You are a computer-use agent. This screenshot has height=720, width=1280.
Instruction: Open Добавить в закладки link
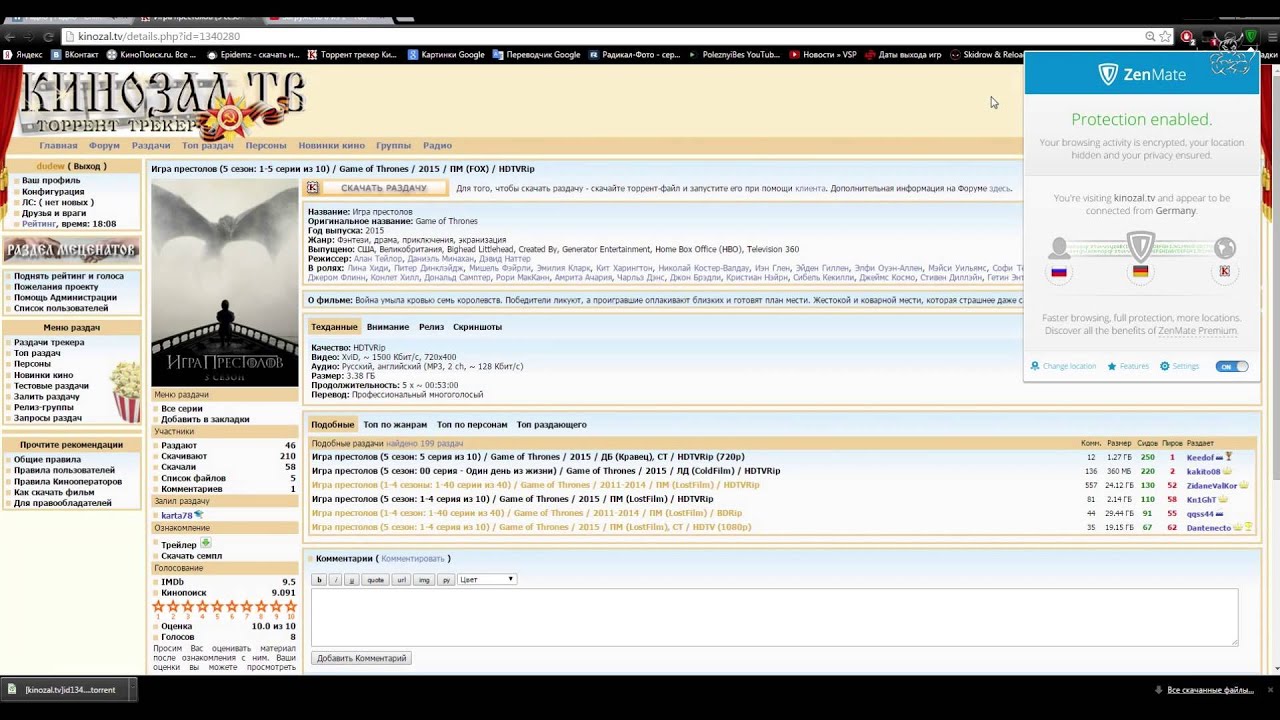coord(205,419)
